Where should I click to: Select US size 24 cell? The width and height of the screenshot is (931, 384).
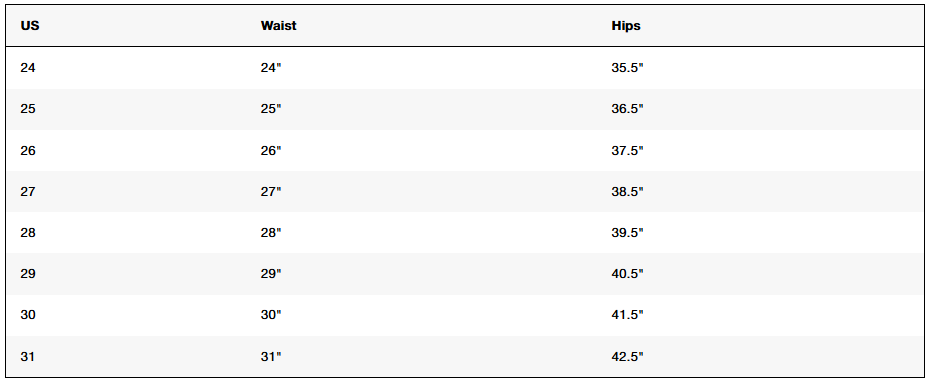coord(28,68)
